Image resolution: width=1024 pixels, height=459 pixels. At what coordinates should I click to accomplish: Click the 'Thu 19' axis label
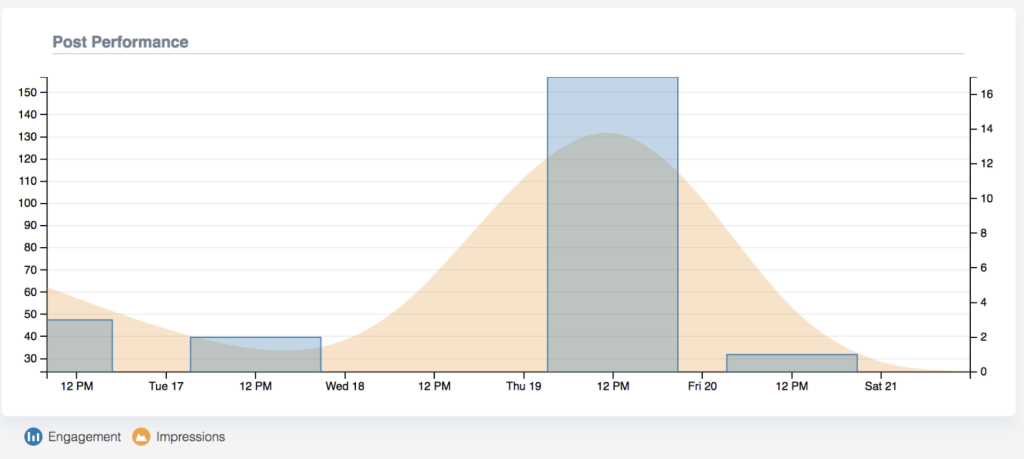(524, 387)
